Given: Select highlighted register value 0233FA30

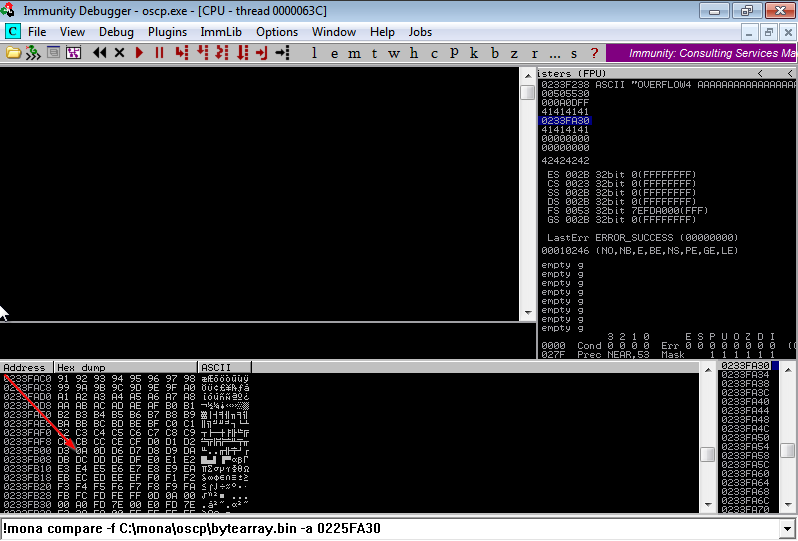Looking at the screenshot, I should (x=565, y=121).
